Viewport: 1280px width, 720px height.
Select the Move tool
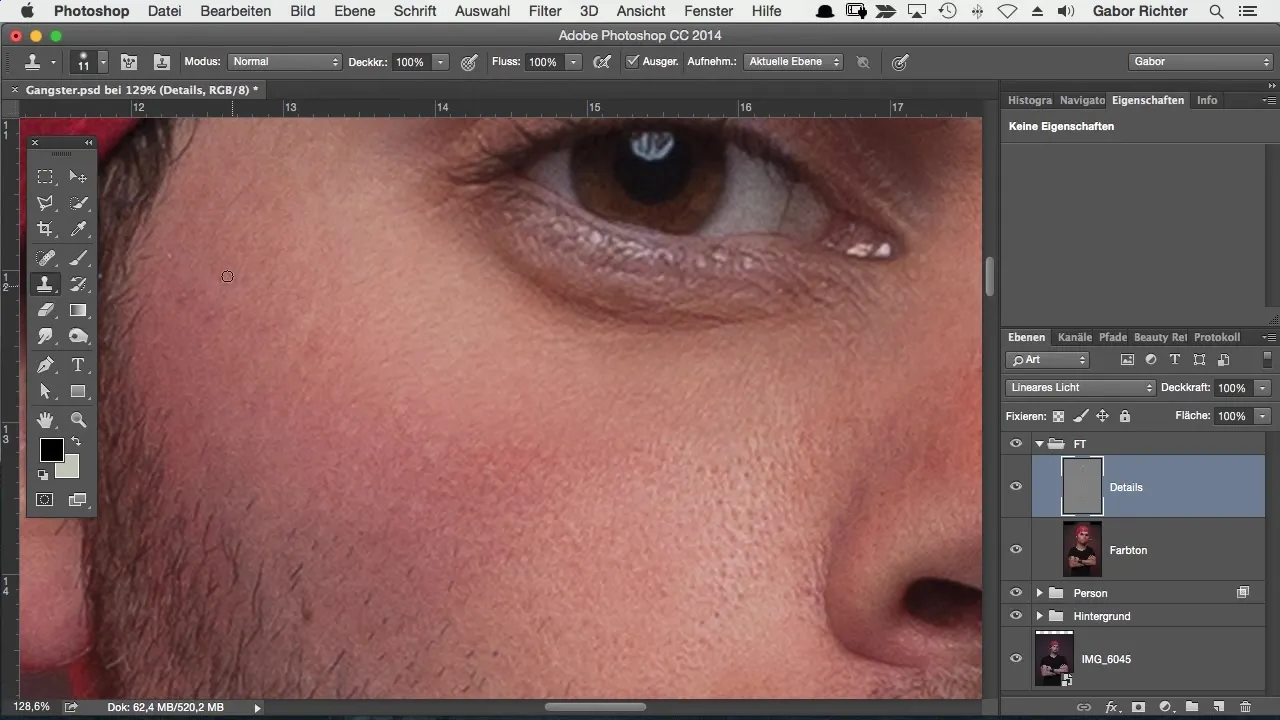tap(78, 177)
